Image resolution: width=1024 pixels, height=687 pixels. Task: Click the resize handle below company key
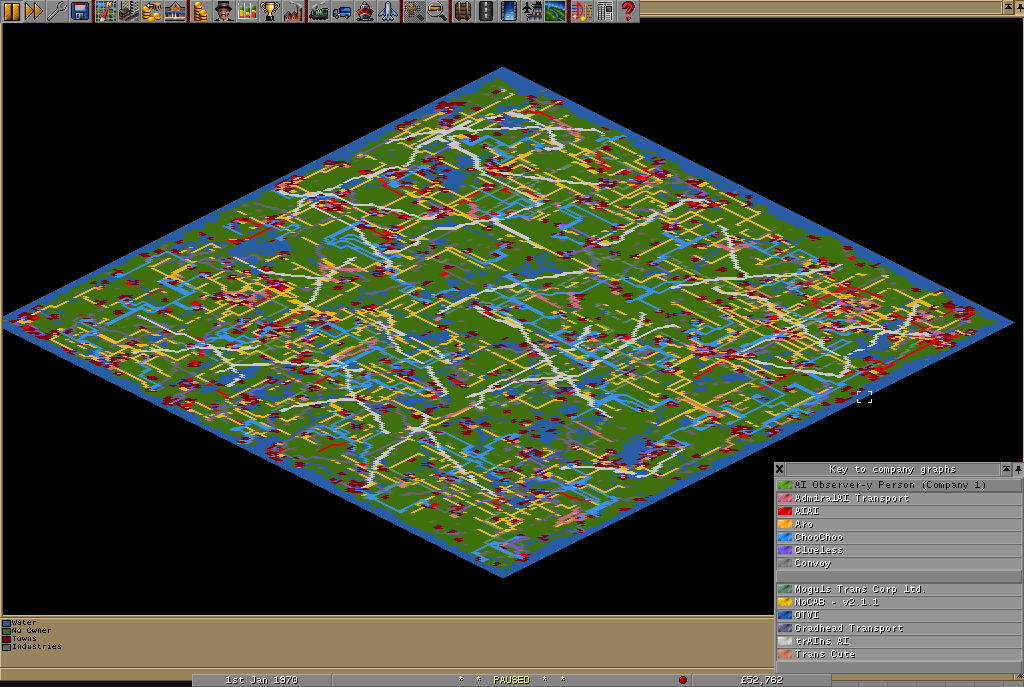tap(1019, 677)
